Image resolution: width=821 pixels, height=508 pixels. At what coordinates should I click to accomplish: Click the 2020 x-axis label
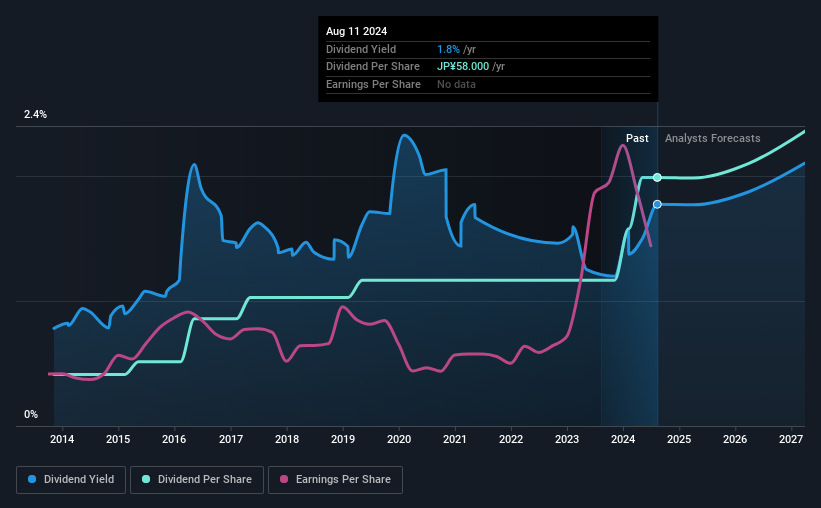(399, 439)
